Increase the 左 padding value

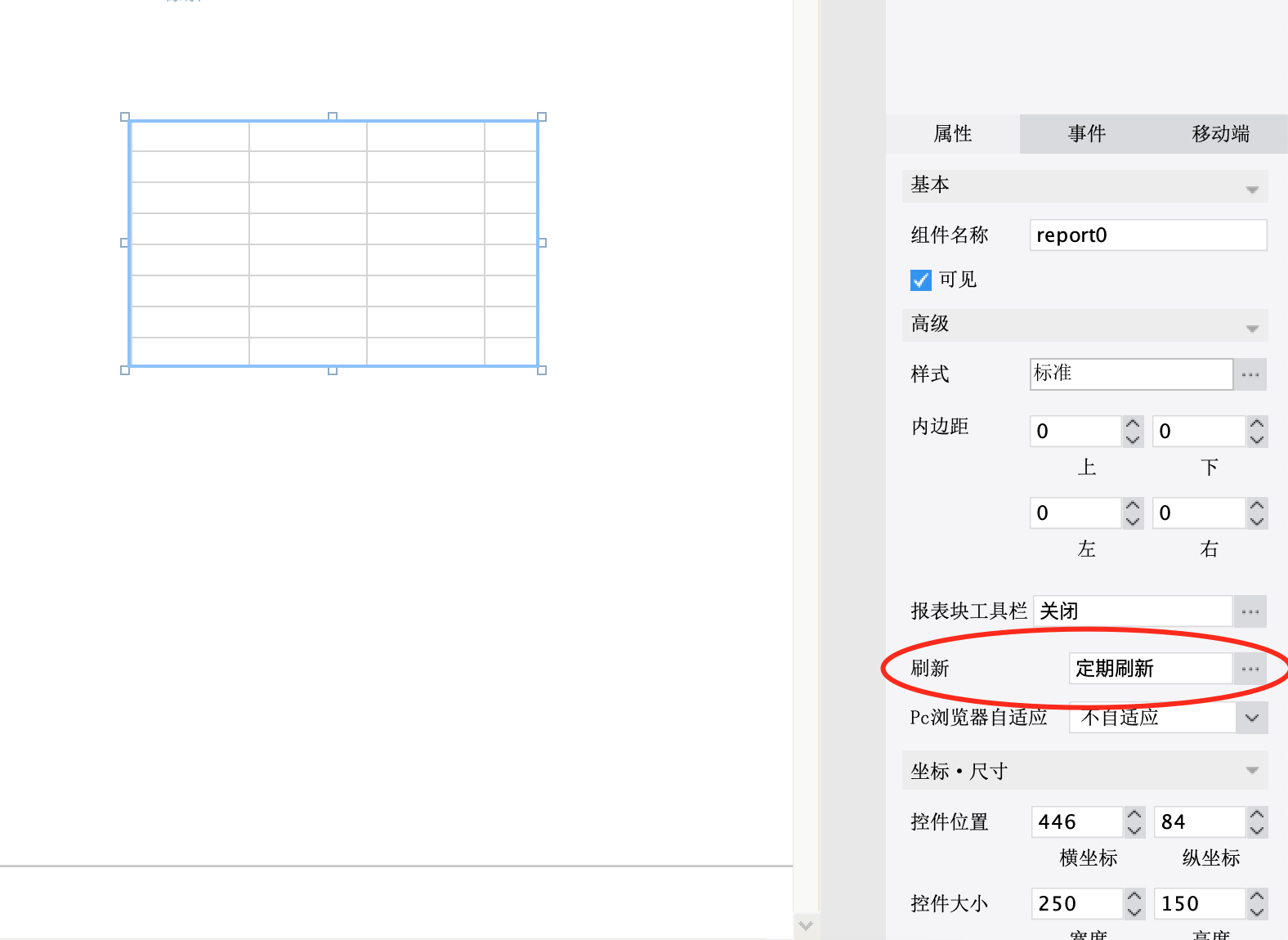click(x=1133, y=505)
